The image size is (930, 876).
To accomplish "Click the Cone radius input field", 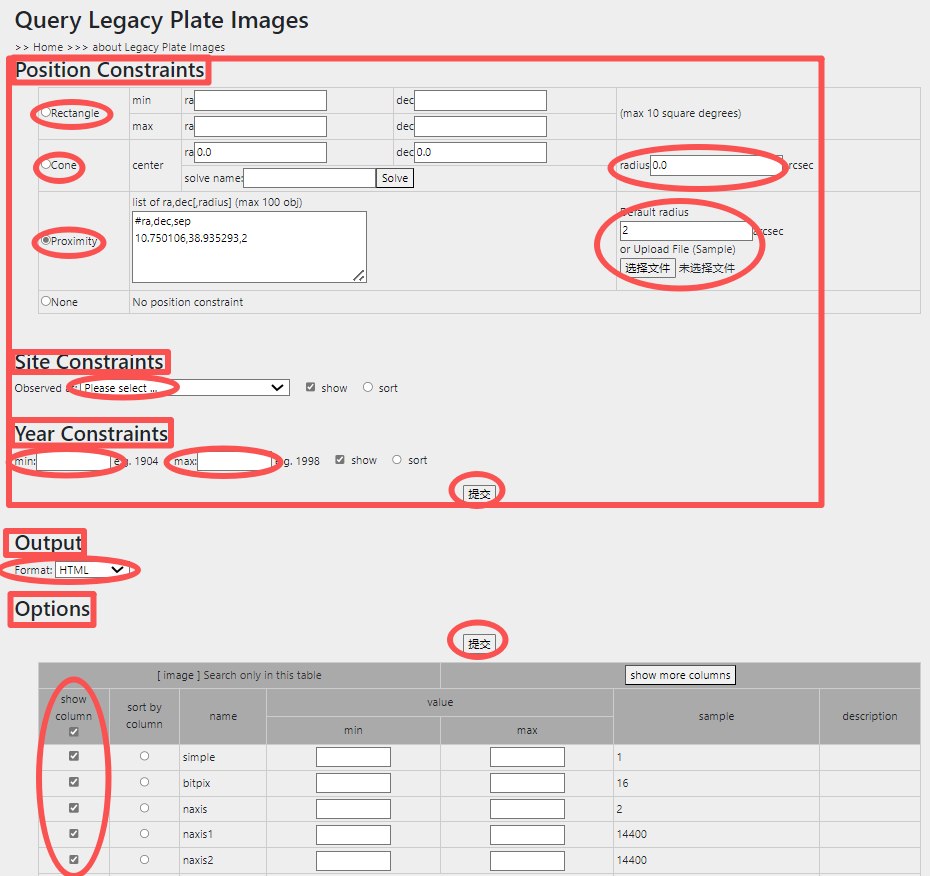I will [x=714, y=165].
